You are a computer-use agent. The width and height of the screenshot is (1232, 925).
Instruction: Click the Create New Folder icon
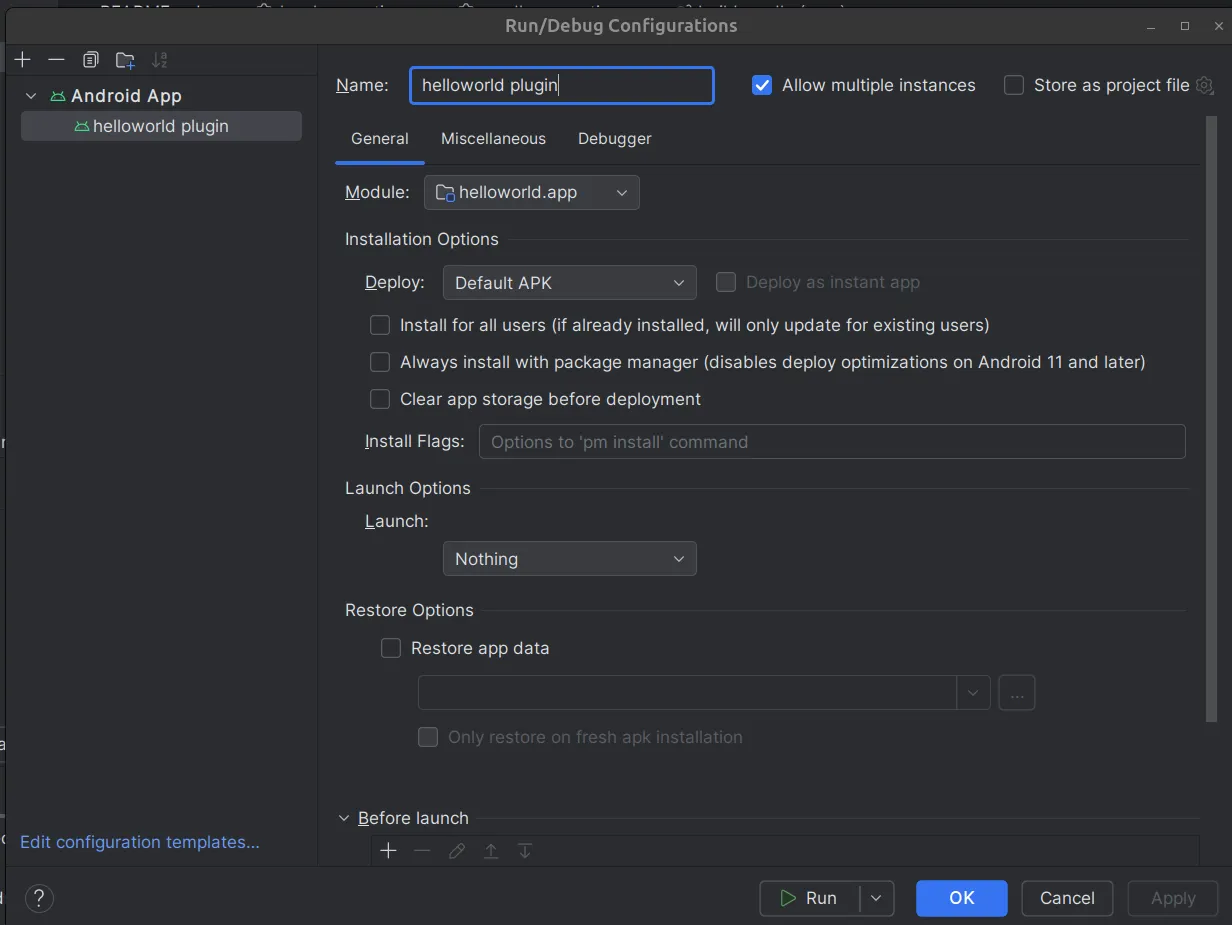point(125,60)
